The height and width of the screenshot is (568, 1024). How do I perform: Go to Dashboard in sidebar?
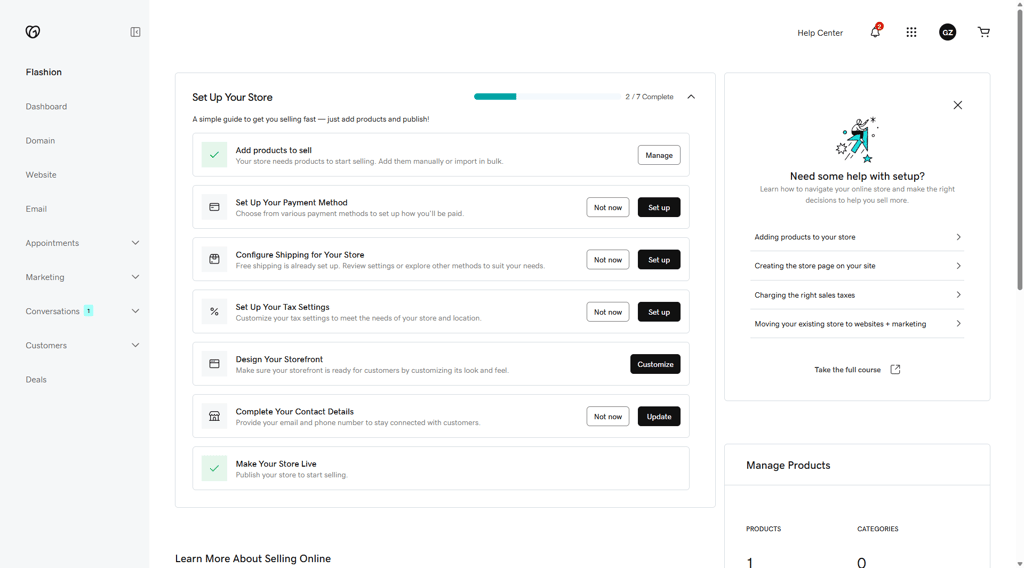[x=46, y=106]
